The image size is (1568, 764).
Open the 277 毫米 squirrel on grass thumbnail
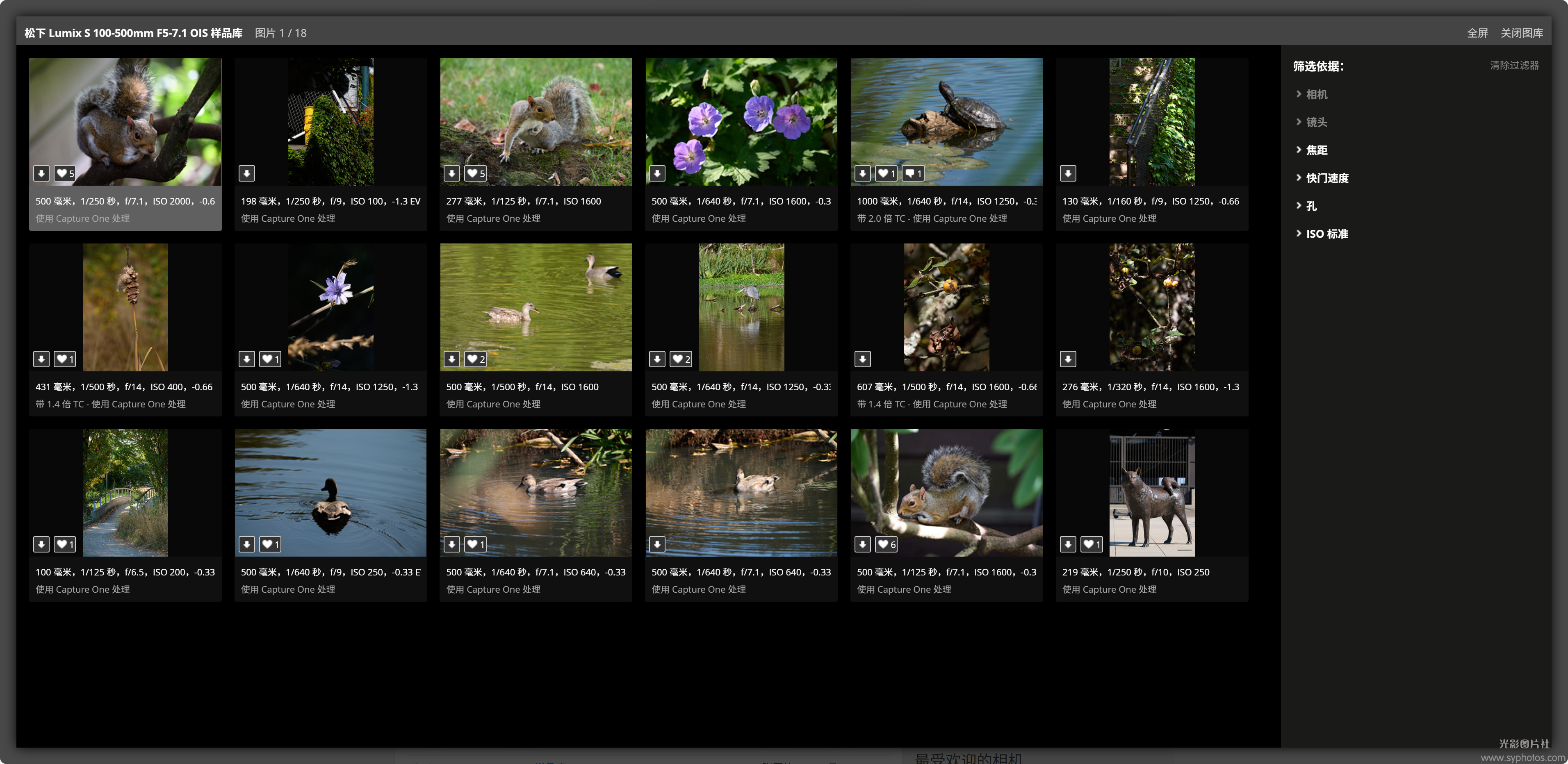click(536, 122)
